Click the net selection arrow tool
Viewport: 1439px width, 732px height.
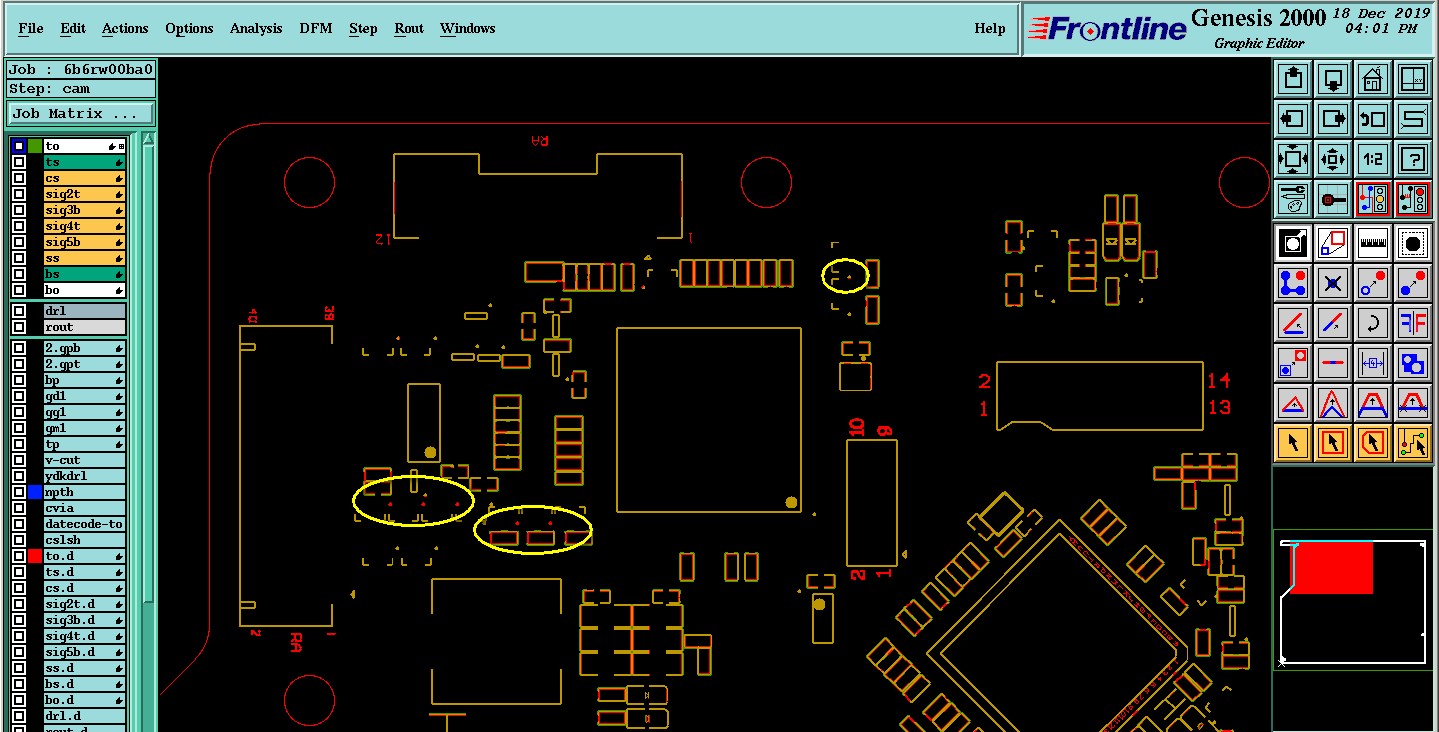click(1413, 443)
